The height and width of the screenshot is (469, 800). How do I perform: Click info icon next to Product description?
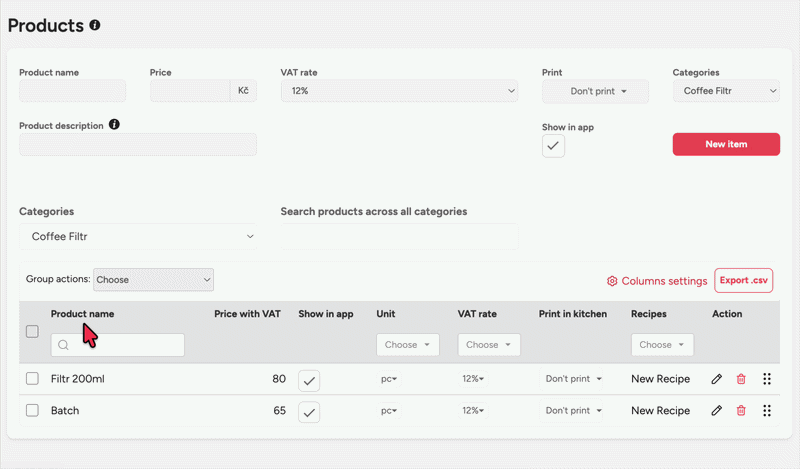coord(114,125)
